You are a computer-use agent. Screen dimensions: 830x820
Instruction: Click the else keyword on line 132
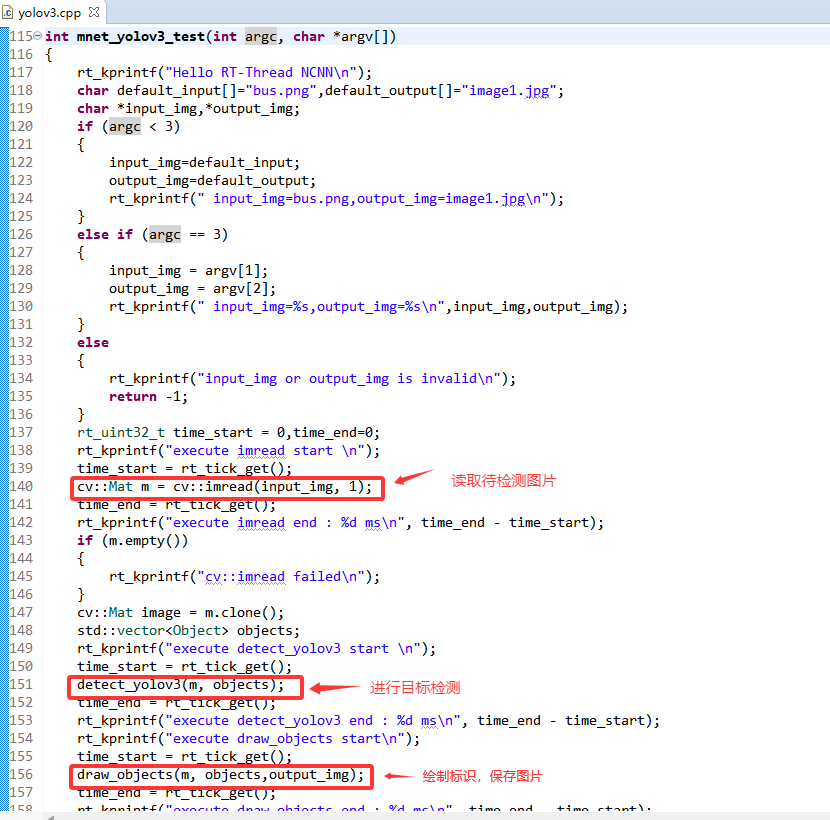tap(93, 342)
